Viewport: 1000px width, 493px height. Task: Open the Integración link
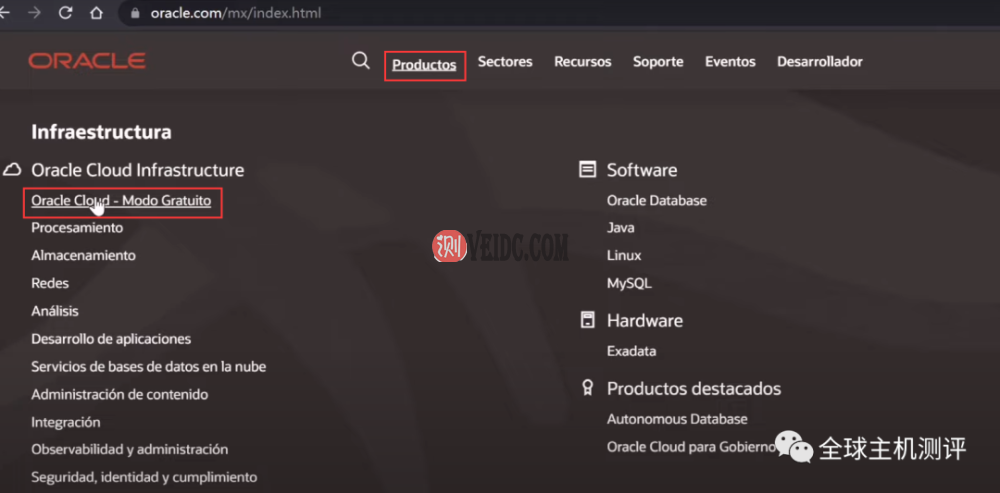pos(66,422)
